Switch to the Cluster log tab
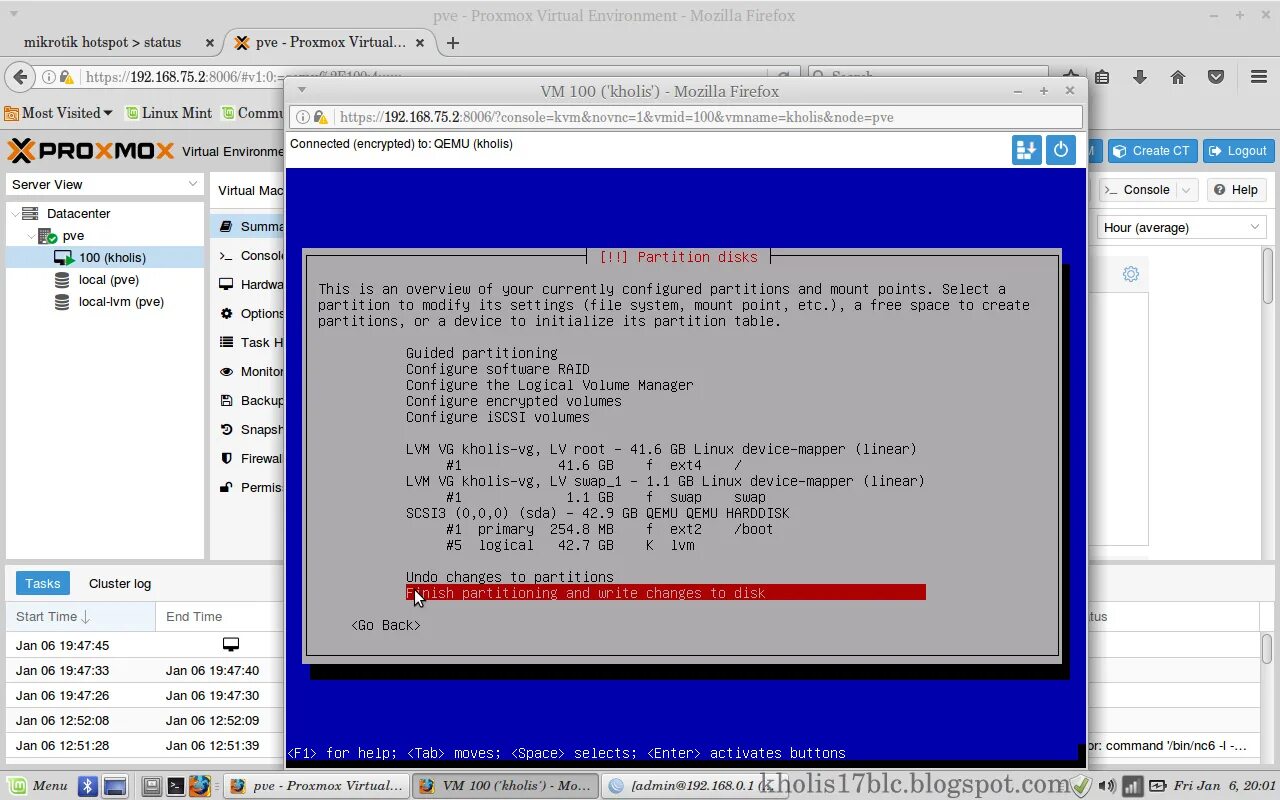 click(120, 584)
